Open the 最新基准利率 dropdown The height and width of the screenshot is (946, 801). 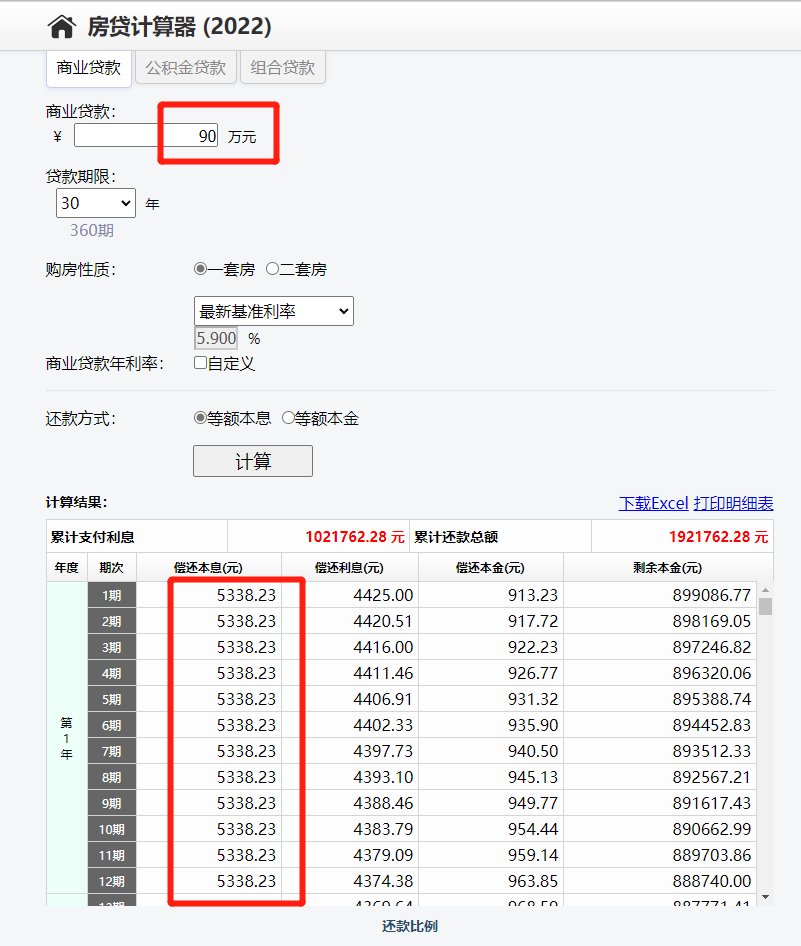(x=273, y=311)
